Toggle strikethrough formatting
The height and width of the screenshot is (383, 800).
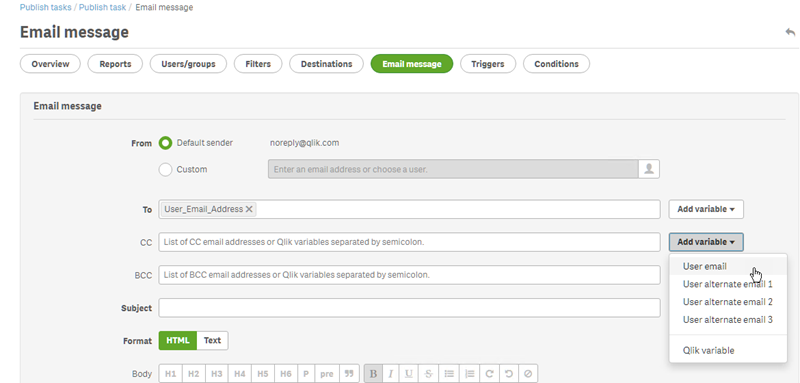429,374
